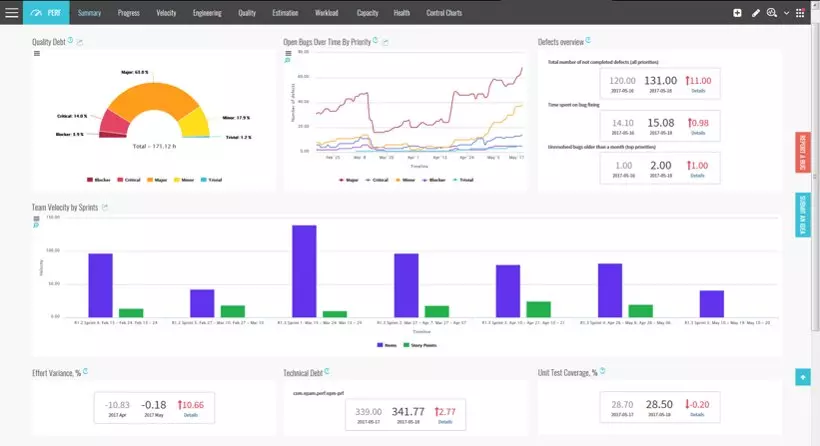The width and height of the screenshot is (820, 446).
Task: Open Open Bugs chart menu icon
Action: tap(288, 53)
